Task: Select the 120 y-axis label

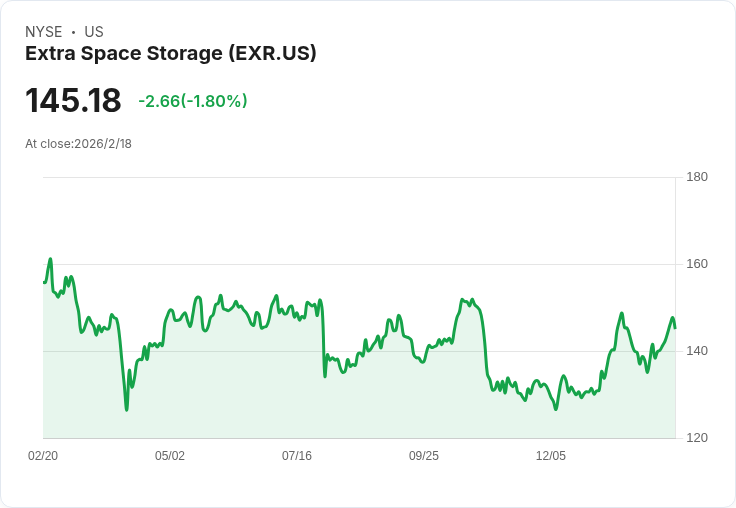Action: tap(697, 438)
